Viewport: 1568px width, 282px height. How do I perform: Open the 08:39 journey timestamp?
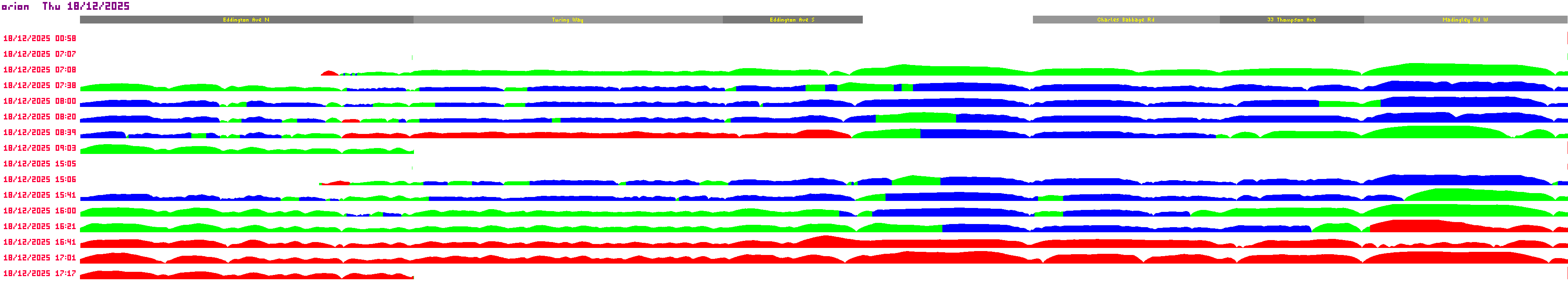pos(40,132)
